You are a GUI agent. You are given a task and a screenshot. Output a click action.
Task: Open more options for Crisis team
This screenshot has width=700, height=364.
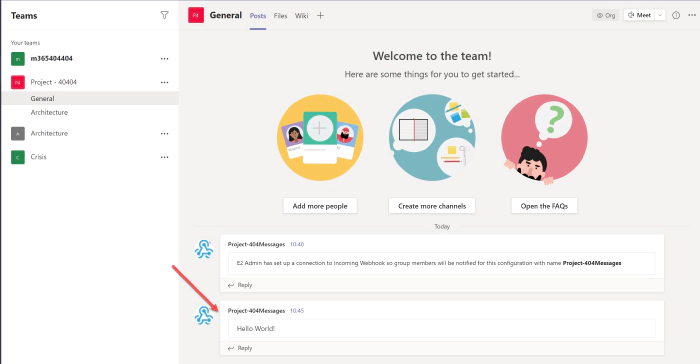(x=164, y=157)
